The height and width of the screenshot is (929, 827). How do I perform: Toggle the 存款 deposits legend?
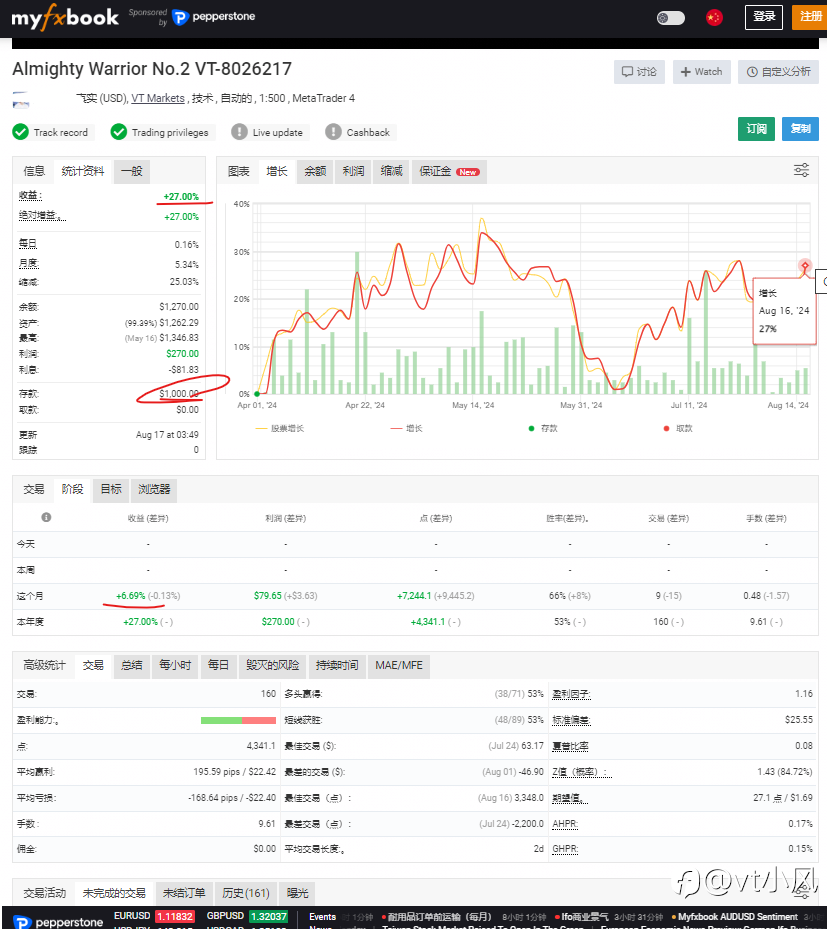[x=543, y=428]
